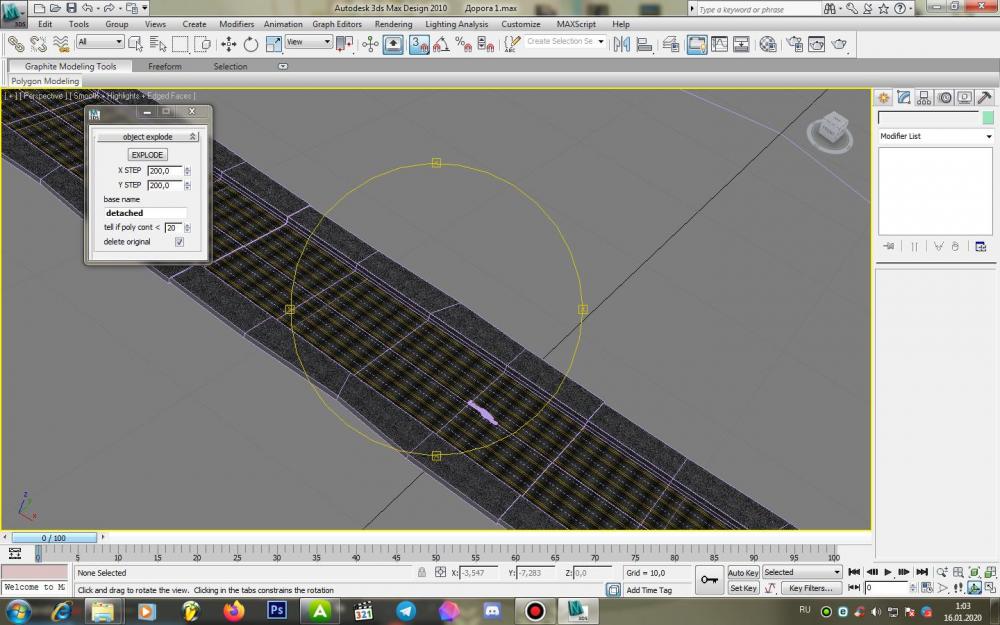The width and height of the screenshot is (1000, 625).
Task: Switch to the Selection ribbon tab
Action: (230, 66)
